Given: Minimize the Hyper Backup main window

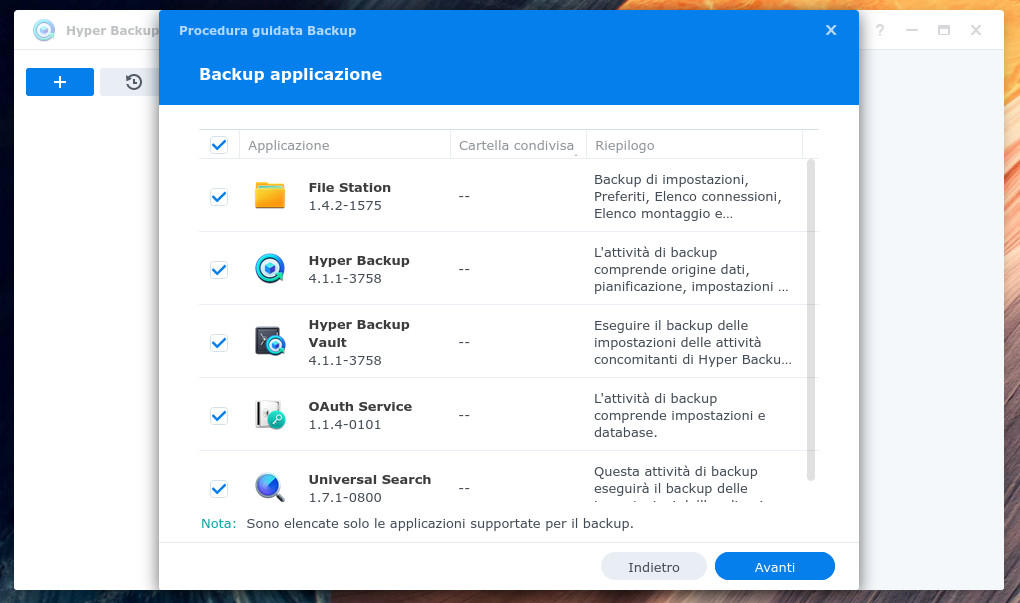Looking at the screenshot, I should click(912, 30).
